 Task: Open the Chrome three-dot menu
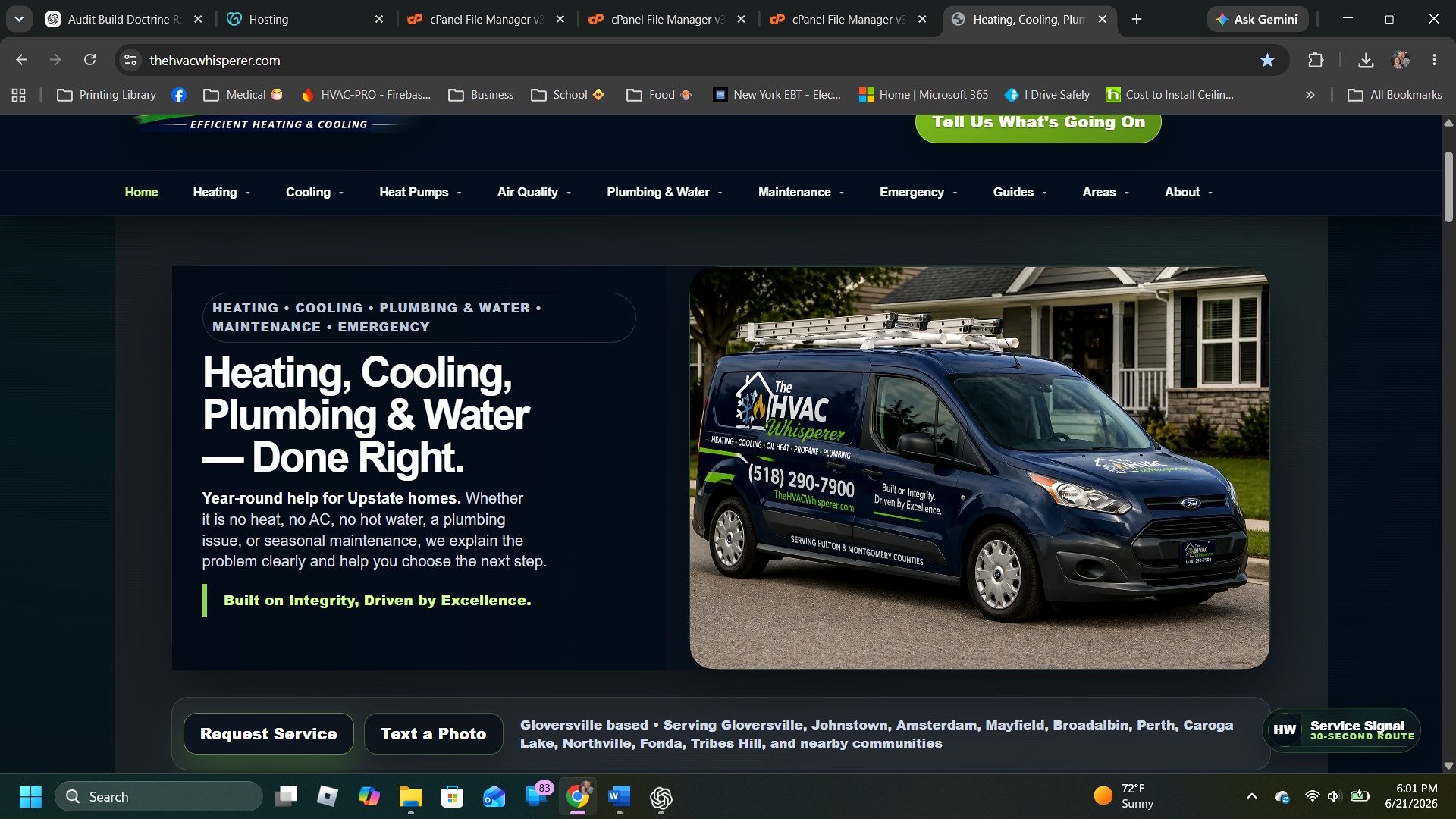pos(1434,60)
